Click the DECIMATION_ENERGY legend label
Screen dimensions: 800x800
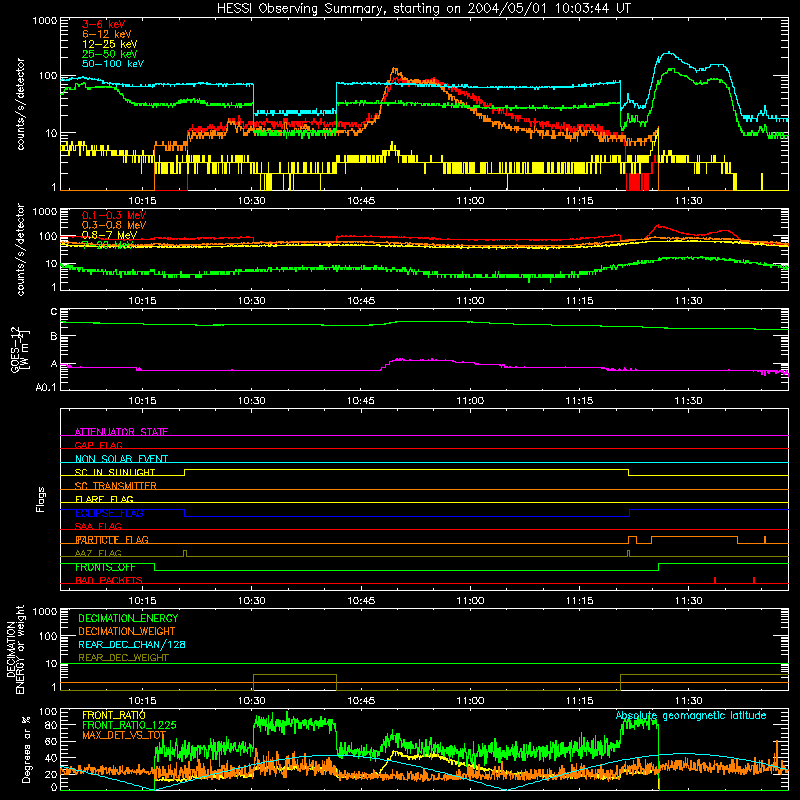(128, 618)
